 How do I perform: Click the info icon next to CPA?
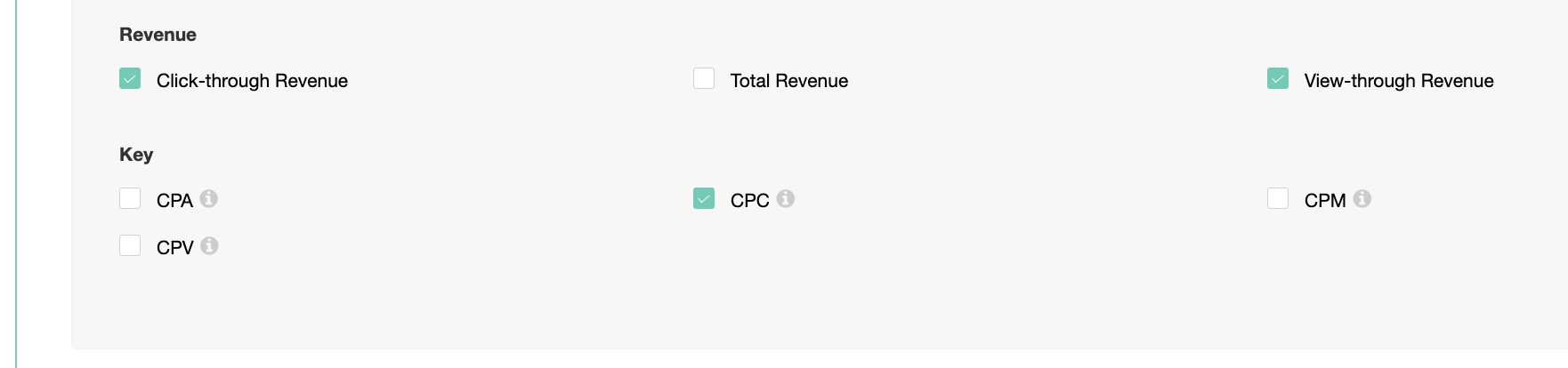209,199
